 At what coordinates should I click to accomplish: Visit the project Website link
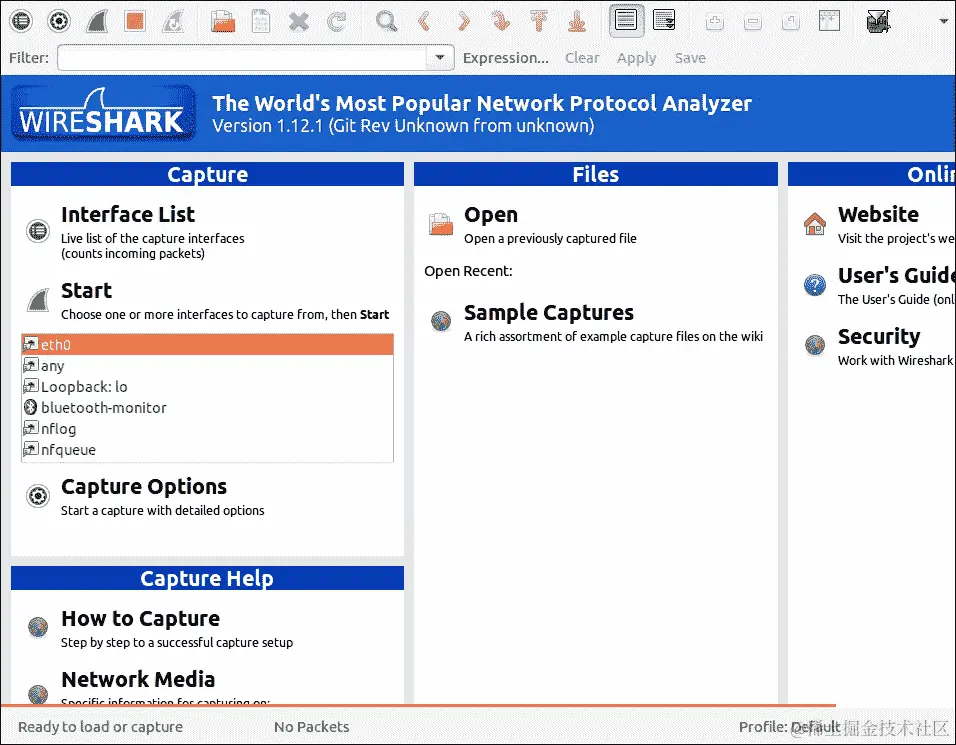click(x=878, y=215)
